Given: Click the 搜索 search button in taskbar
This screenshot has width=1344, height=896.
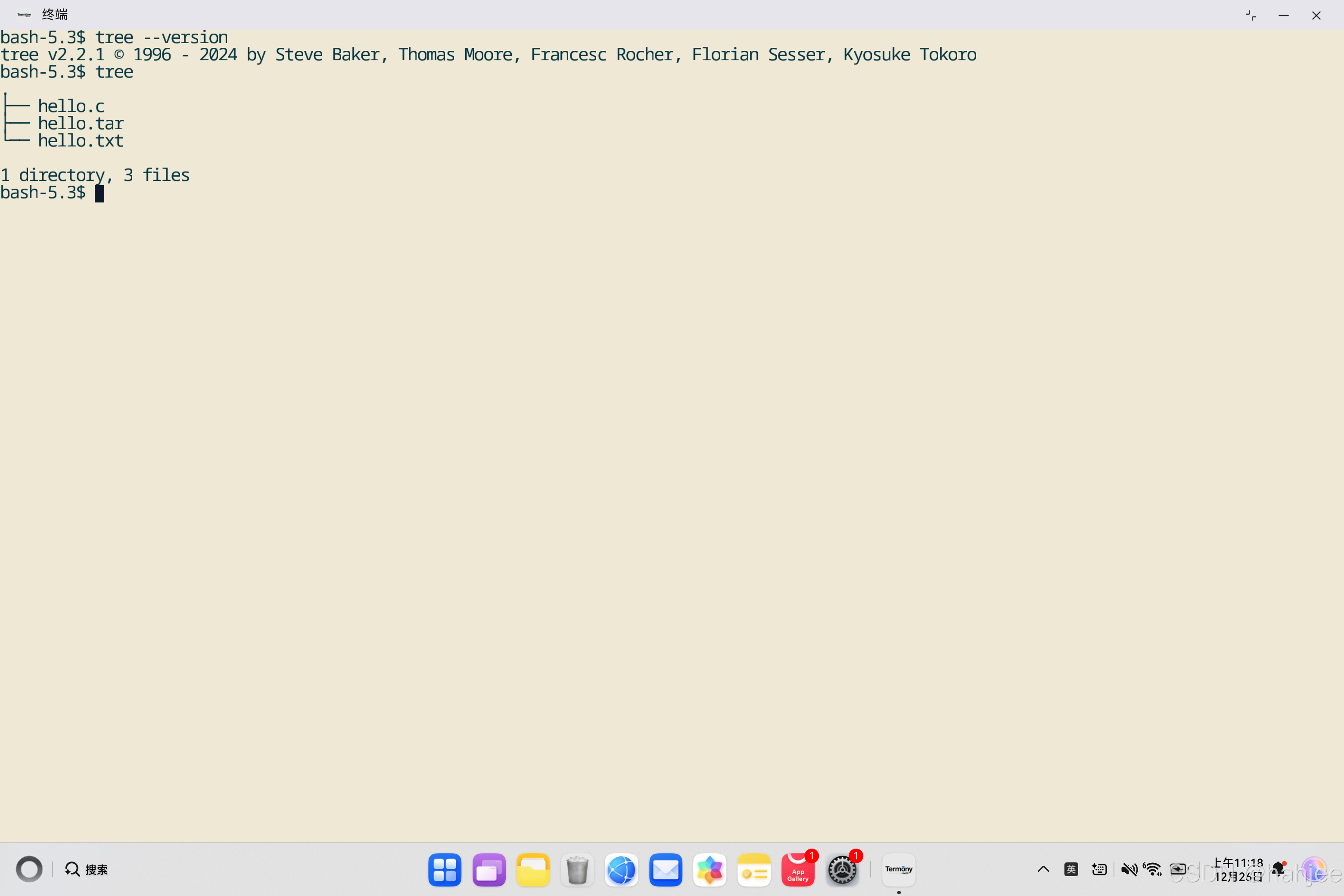Looking at the screenshot, I should point(86,869).
